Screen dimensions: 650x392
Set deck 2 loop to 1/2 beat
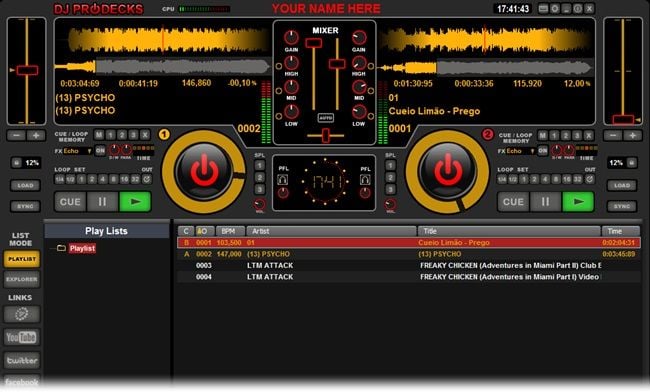513,179
